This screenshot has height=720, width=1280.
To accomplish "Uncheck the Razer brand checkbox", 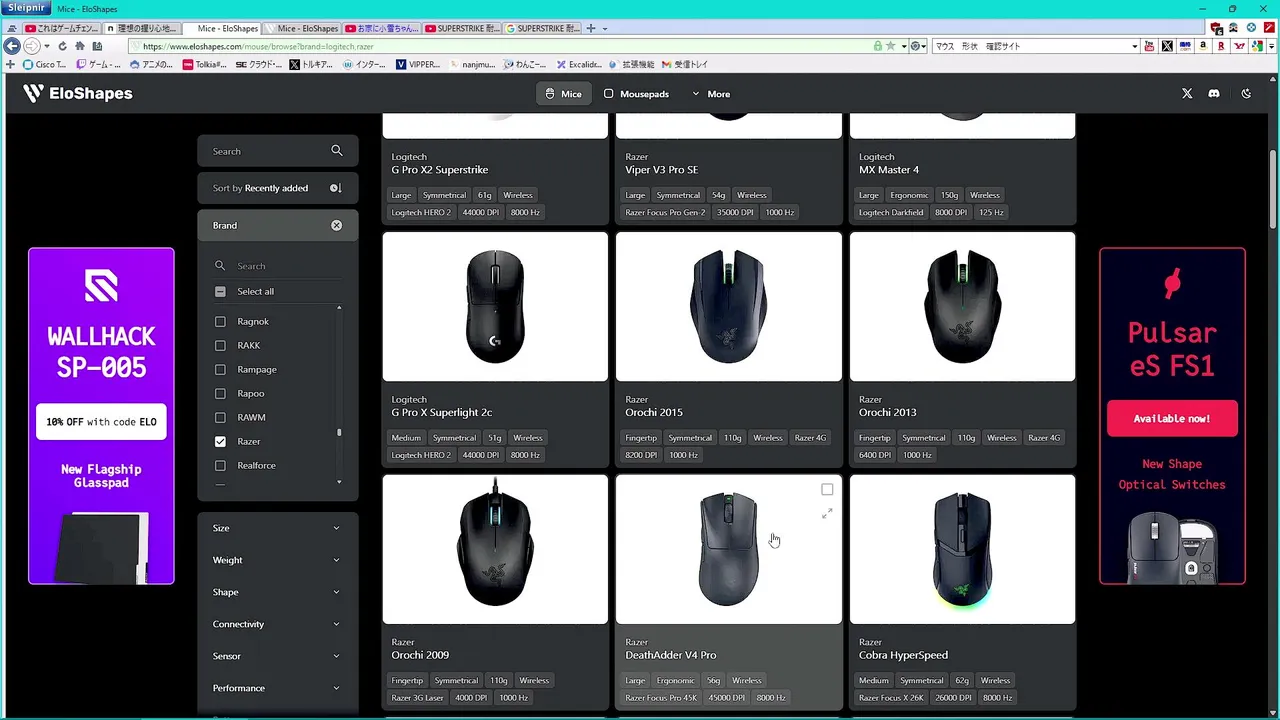I will tap(221, 441).
